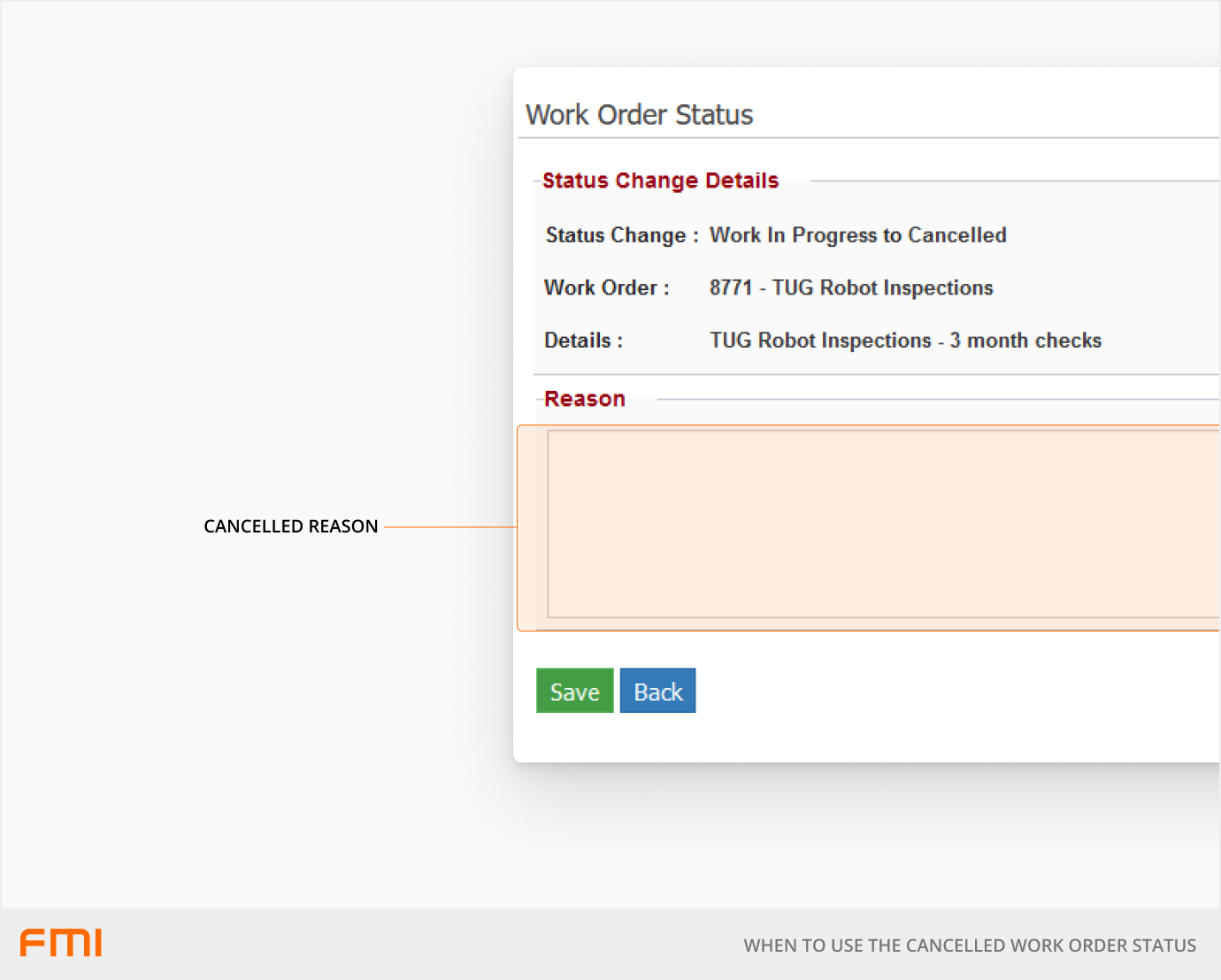Click the Cancelled Work Order Status footer caption
This screenshot has height=980, width=1221.
pyautogui.click(x=969, y=946)
